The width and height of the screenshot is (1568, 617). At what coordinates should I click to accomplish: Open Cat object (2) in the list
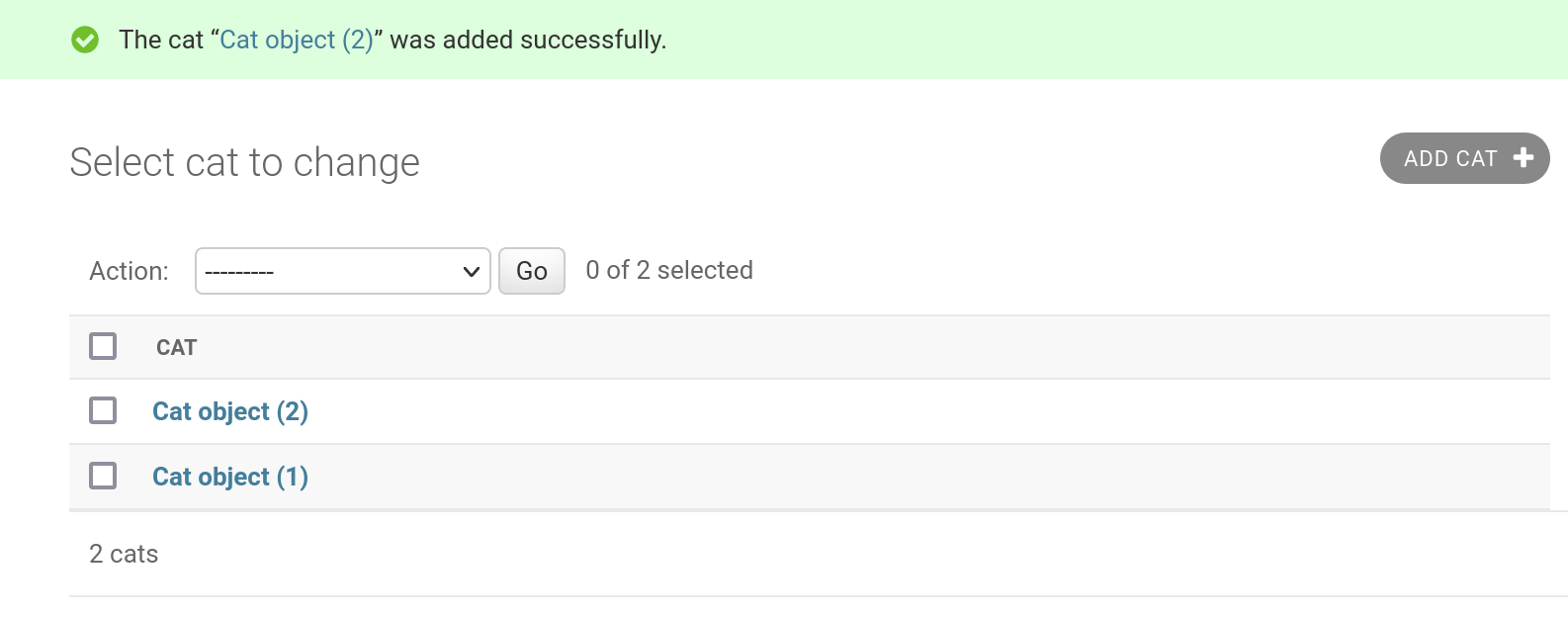tap(230, 411)
